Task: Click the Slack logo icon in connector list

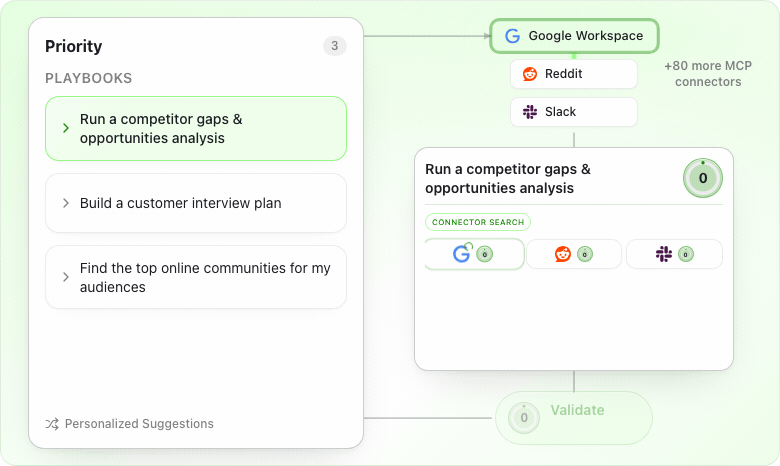Action: 530,112
